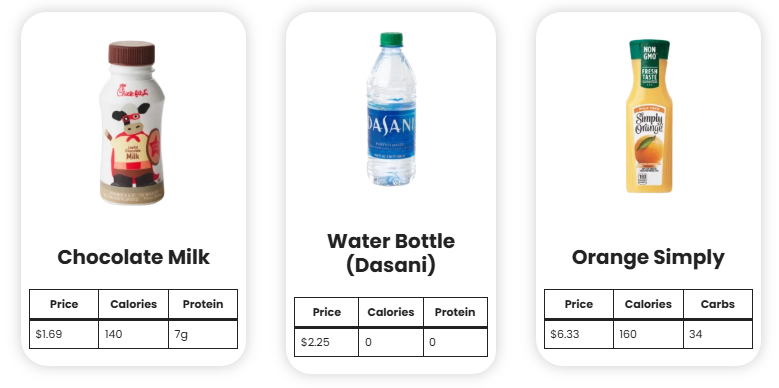Click the Chocolate Milk heading
This screenshot has width=779, height=388.
pos(133,257)
